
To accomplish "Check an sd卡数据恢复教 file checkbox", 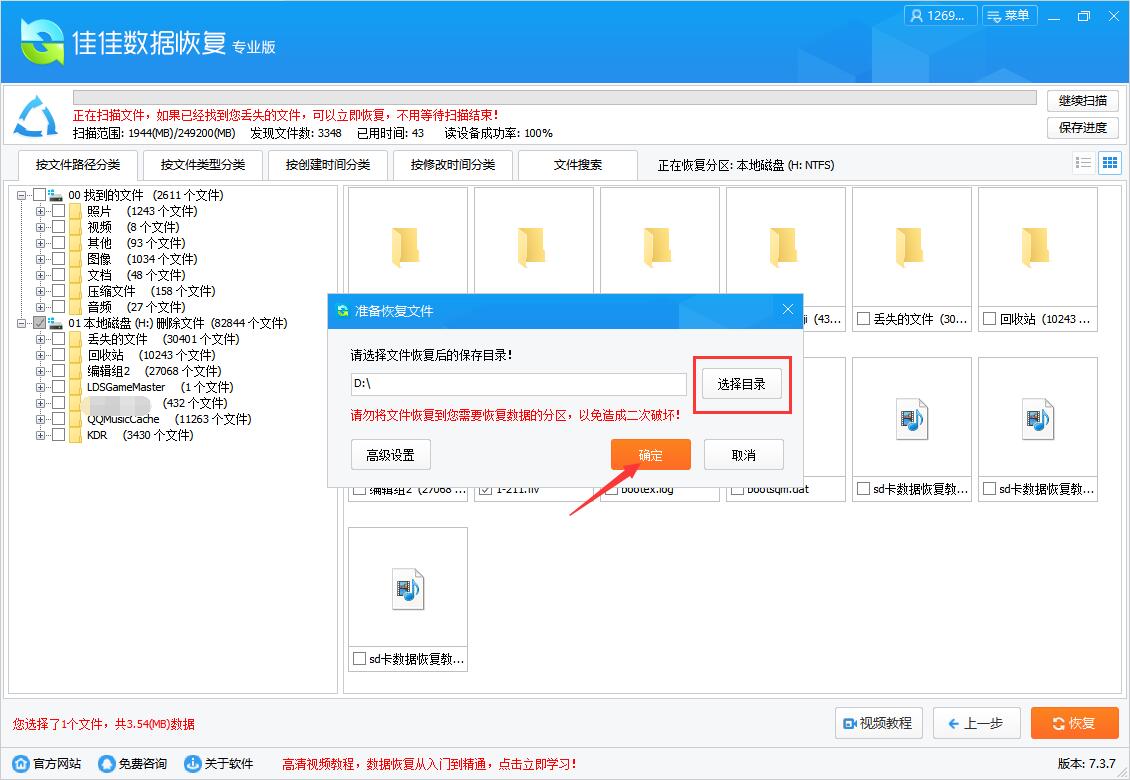I will point(862,488).
